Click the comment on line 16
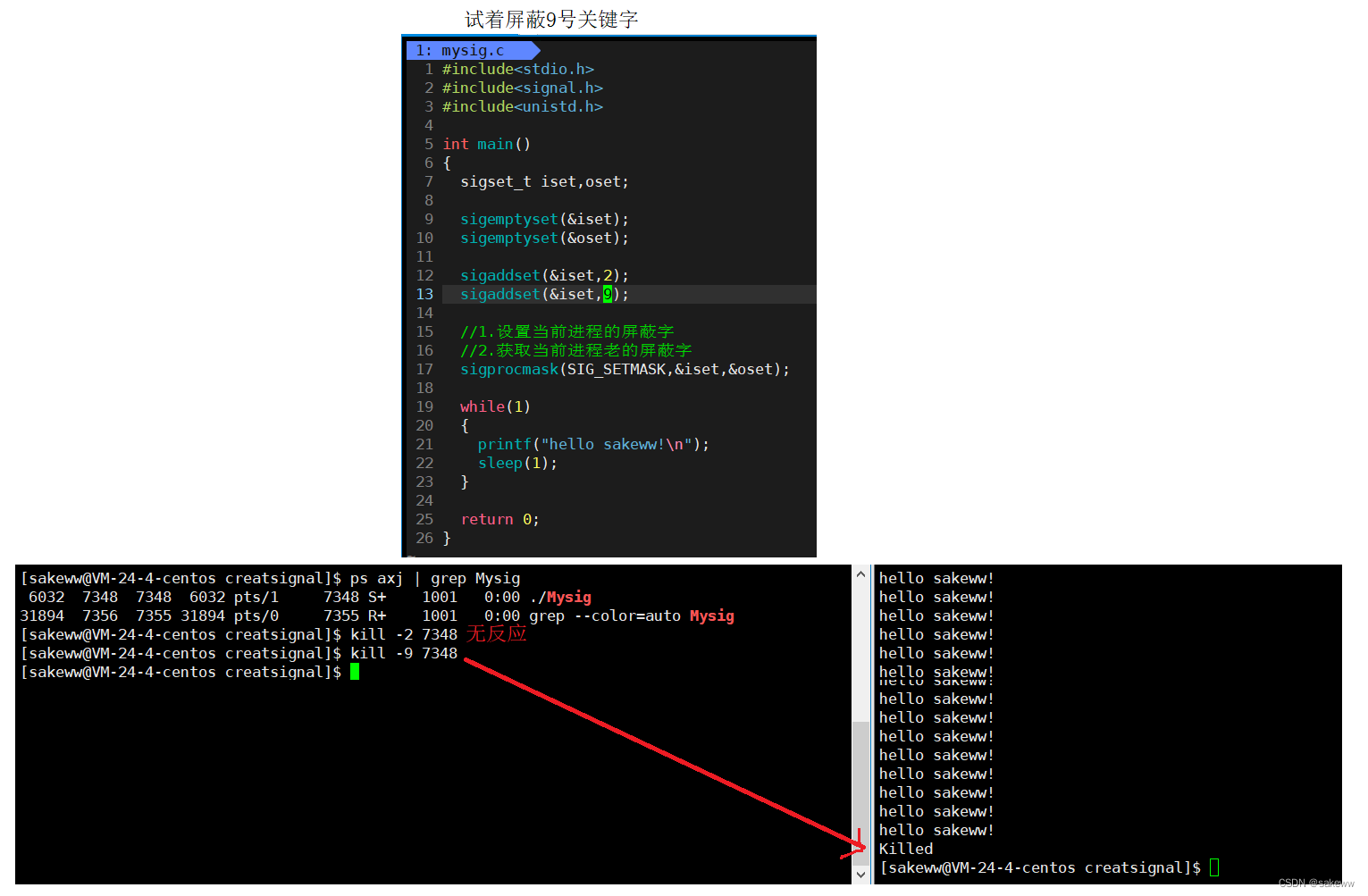1368x896 pixels. [576, 350]
